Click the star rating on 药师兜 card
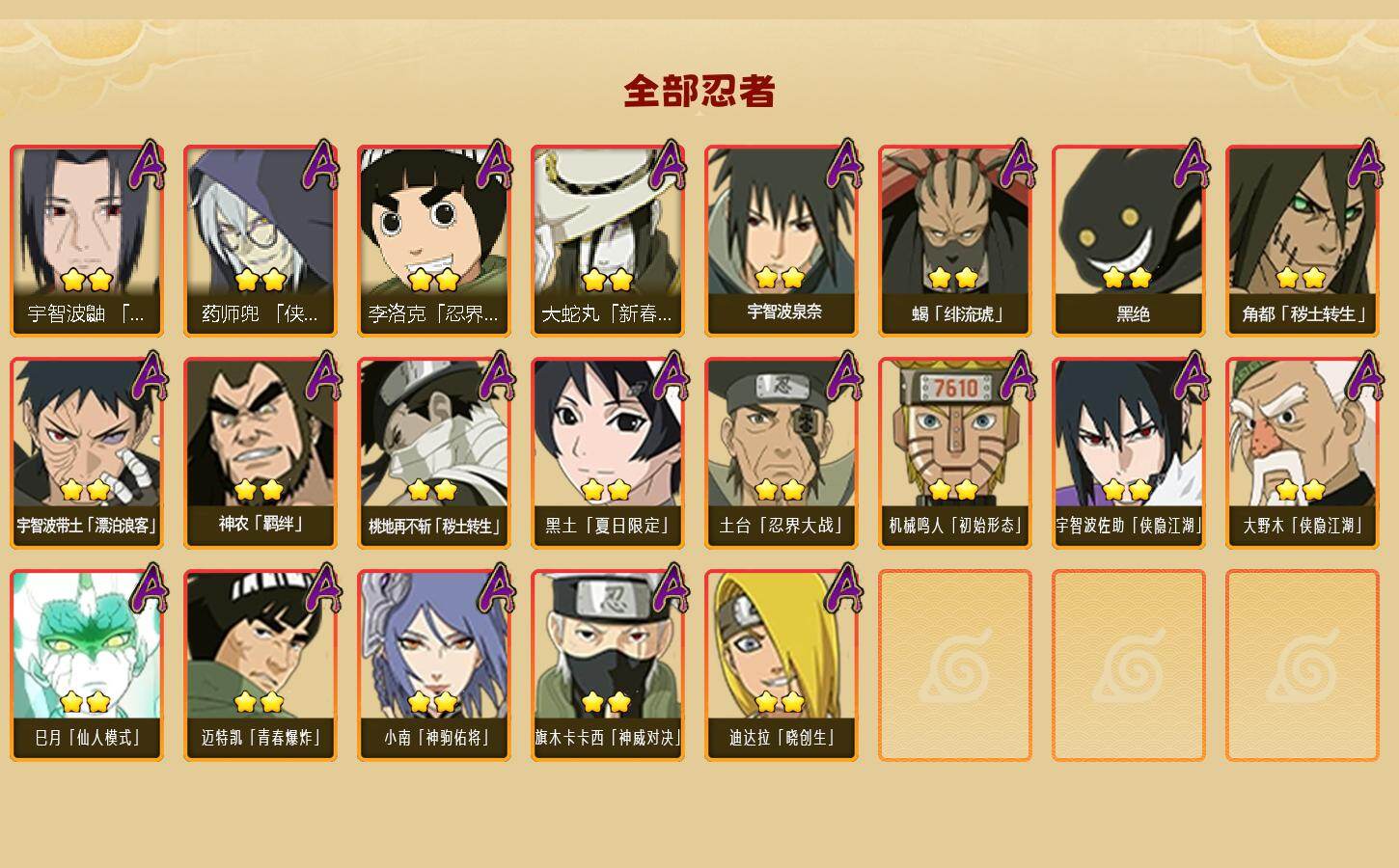This screenshot has height=868, width=1399. coord(261,280)
